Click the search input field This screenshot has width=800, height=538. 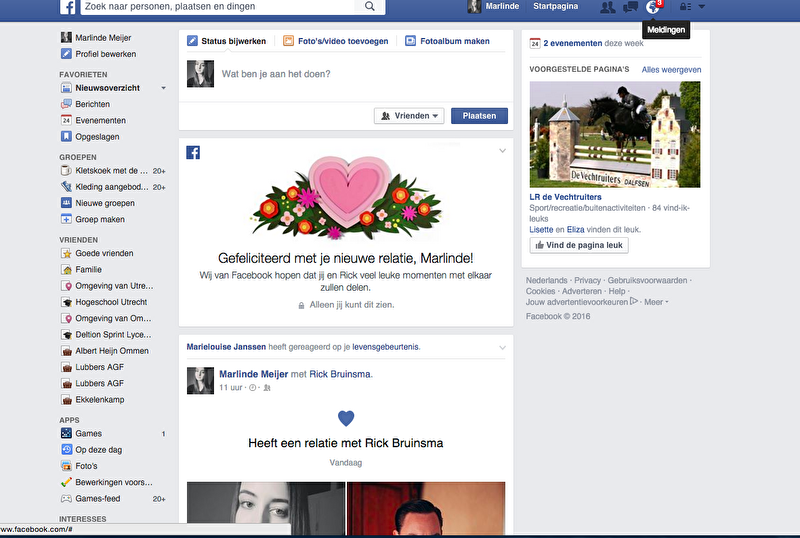(218, 7)
